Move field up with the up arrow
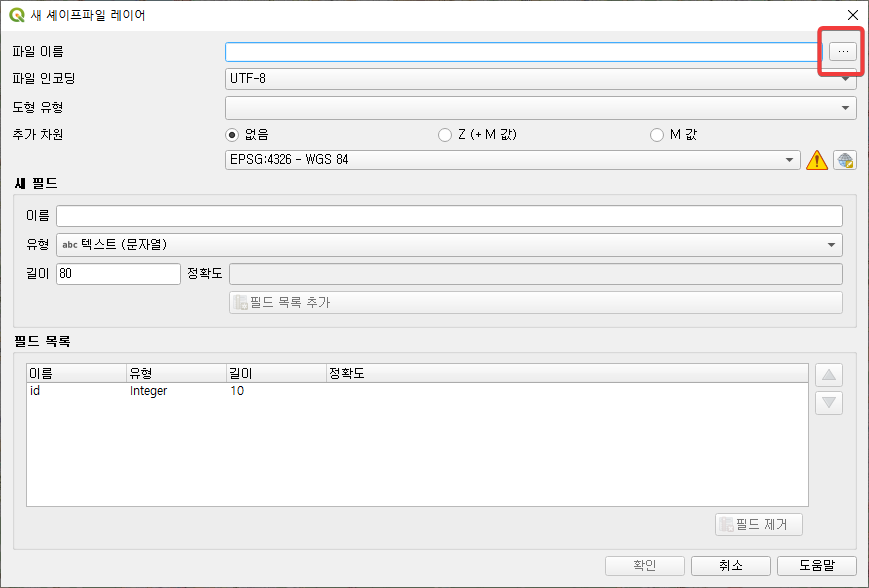The image size is (869, 588). [830, 376]
